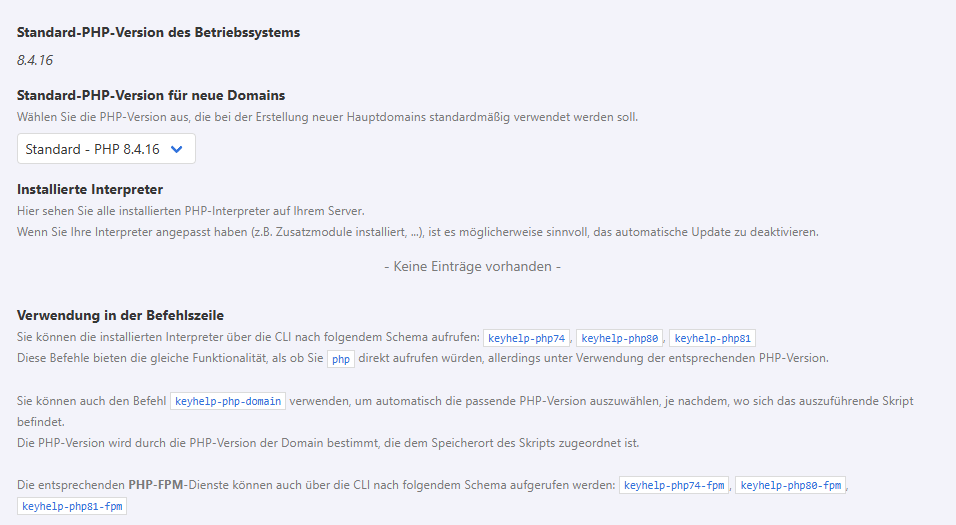Click the keyhelp-php-domain command tag

click(x=229, y=401)
